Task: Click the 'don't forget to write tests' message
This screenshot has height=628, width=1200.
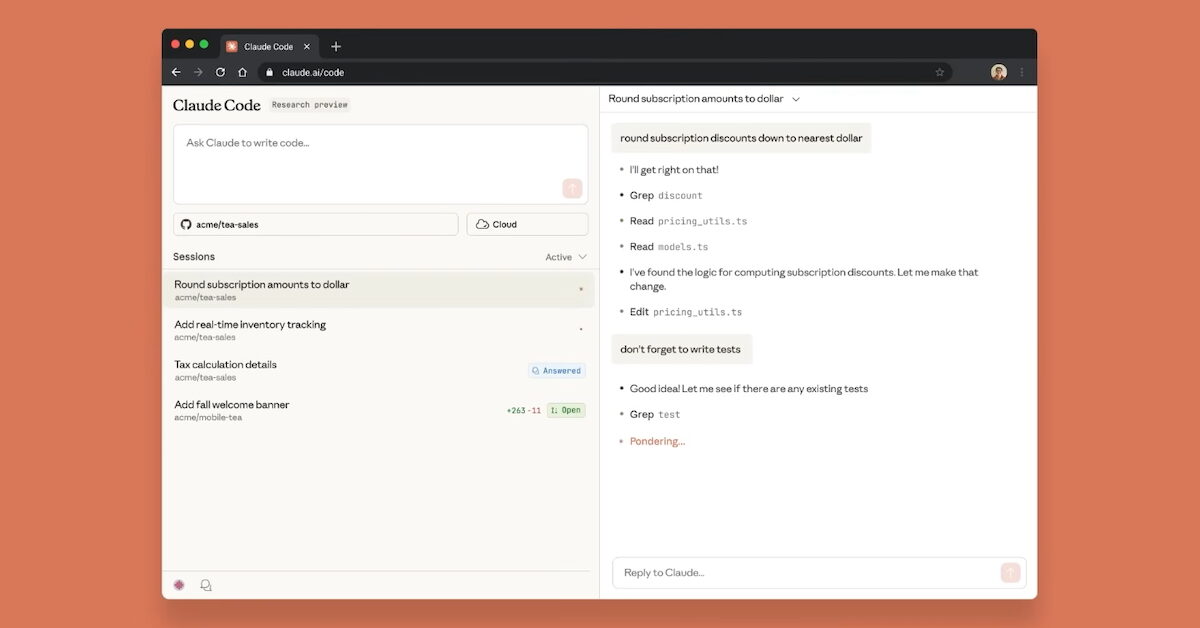Action: 682,349
